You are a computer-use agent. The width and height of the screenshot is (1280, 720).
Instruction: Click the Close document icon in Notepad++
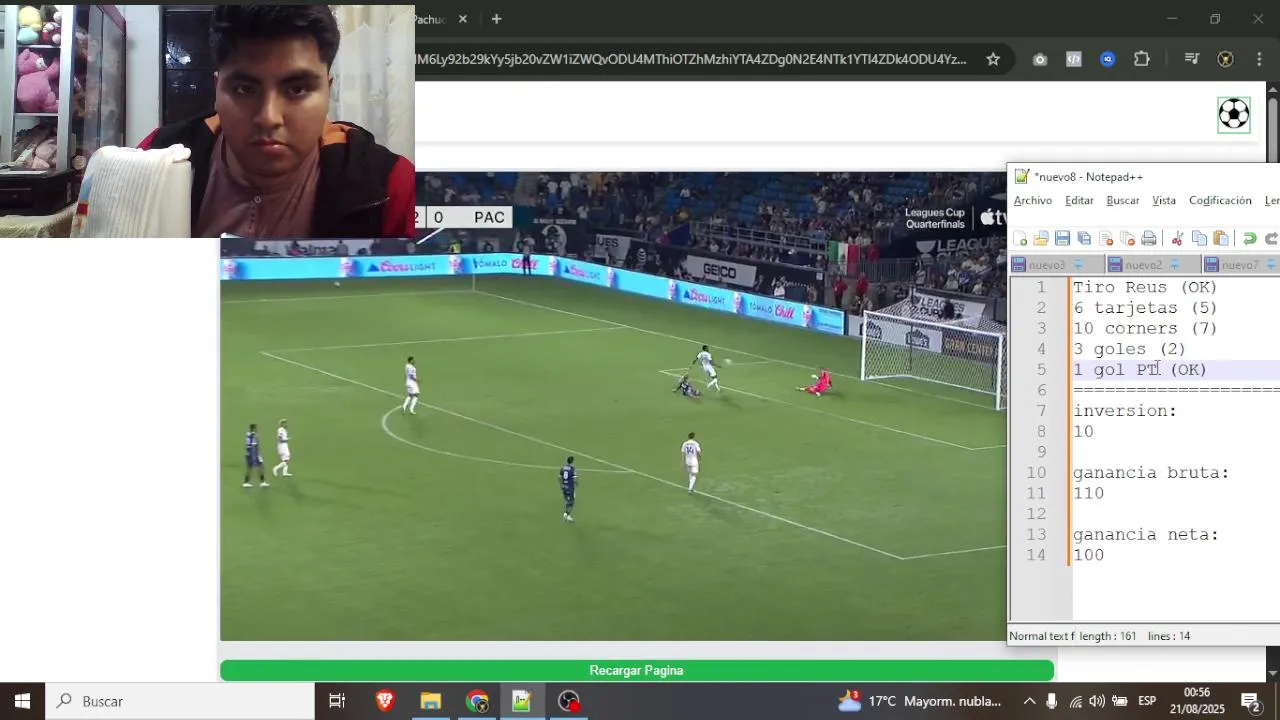tap(1106, 238)
